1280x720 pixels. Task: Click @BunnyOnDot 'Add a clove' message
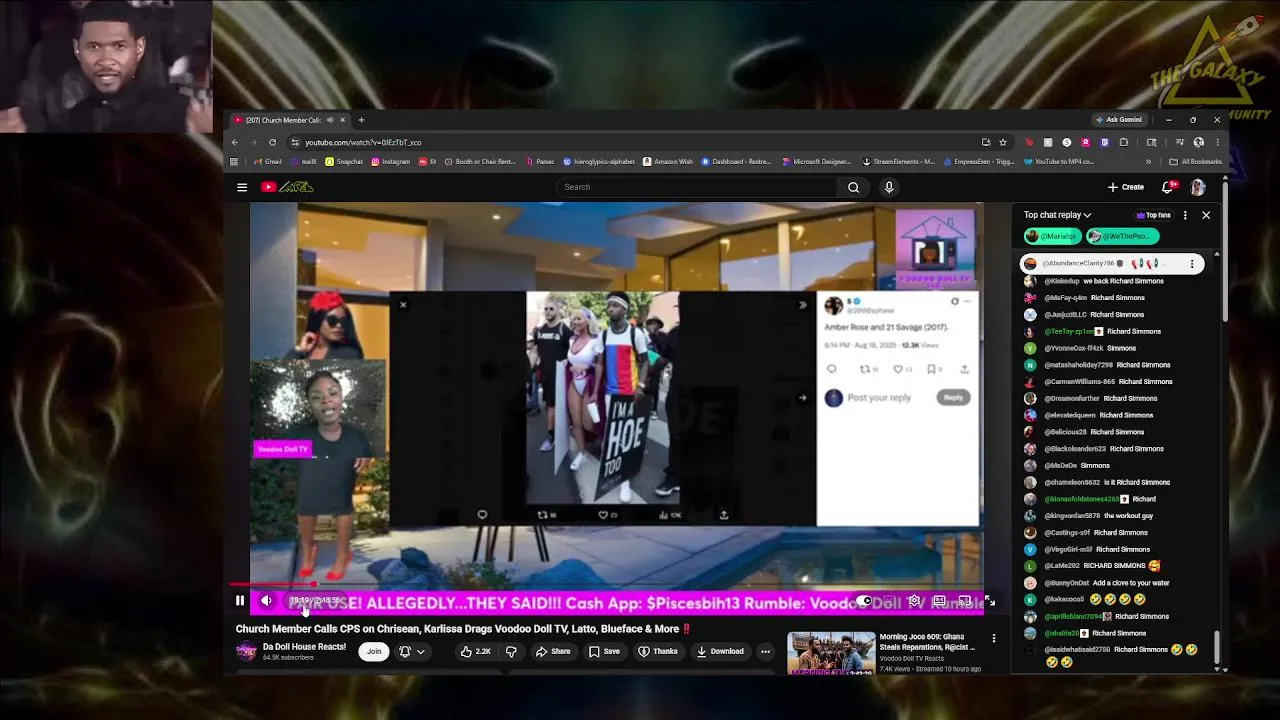(x=1097, y=583)
